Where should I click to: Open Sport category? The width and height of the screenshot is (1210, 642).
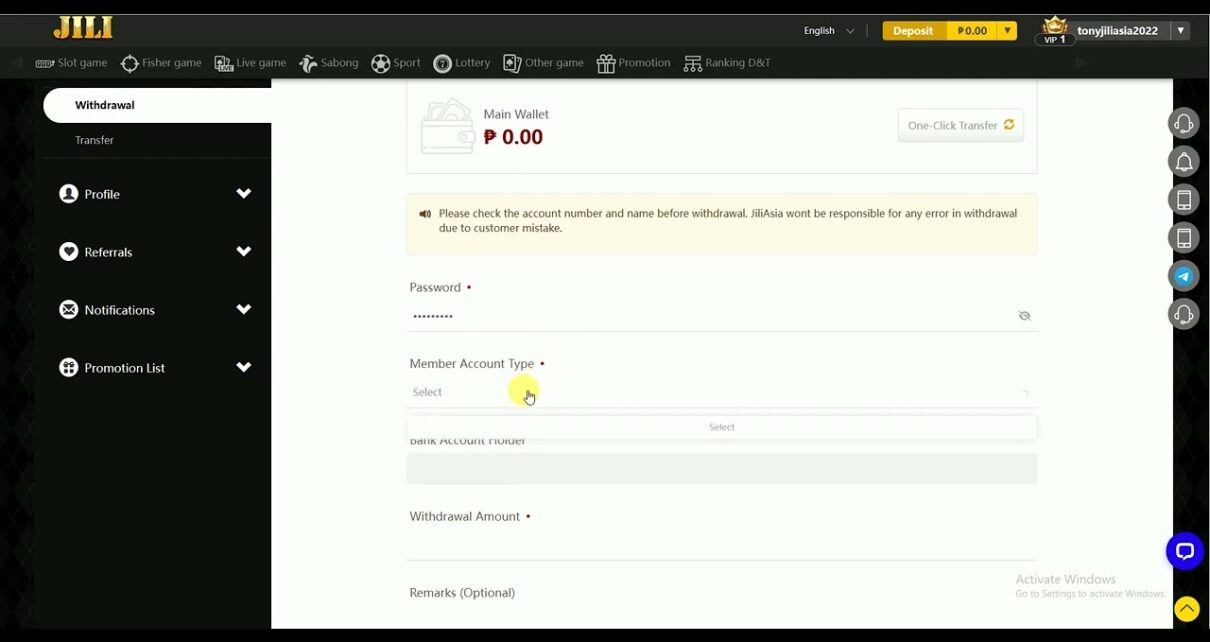tap(395, 63)
